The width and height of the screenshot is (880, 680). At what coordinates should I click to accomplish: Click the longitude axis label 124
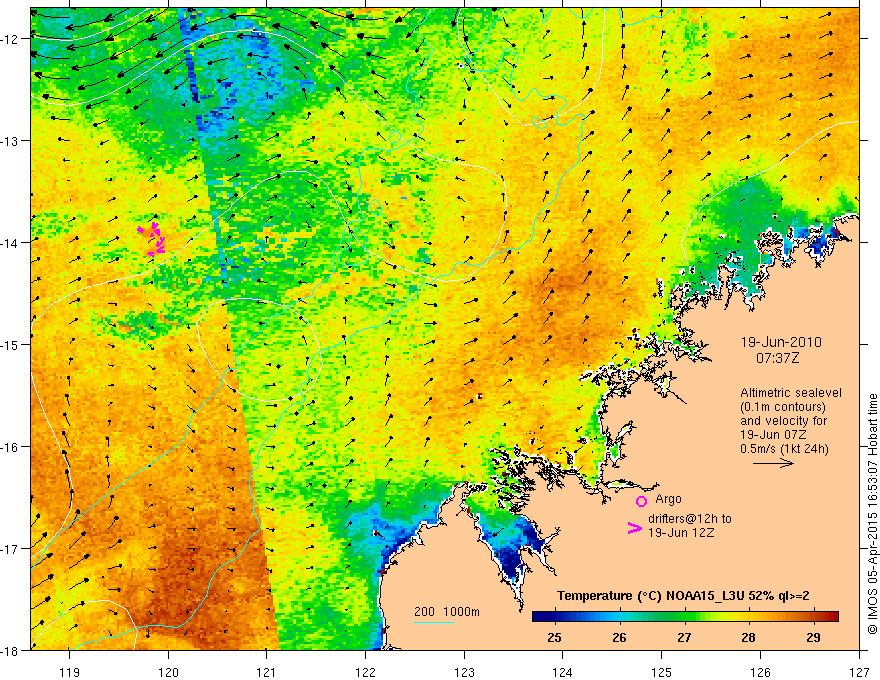click(563, 672)
